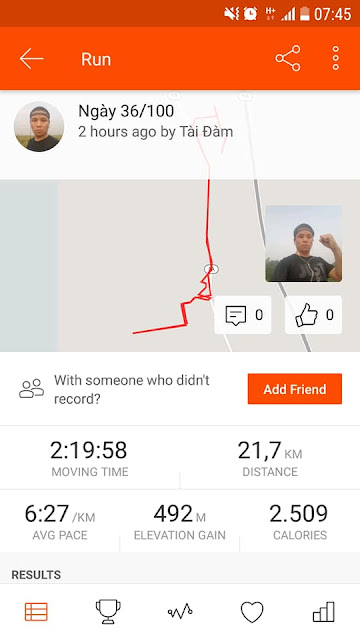This screenshot has height=640, width=360.
Task: Tap the alarm clock status icon
Action: [x=250, y=14]
